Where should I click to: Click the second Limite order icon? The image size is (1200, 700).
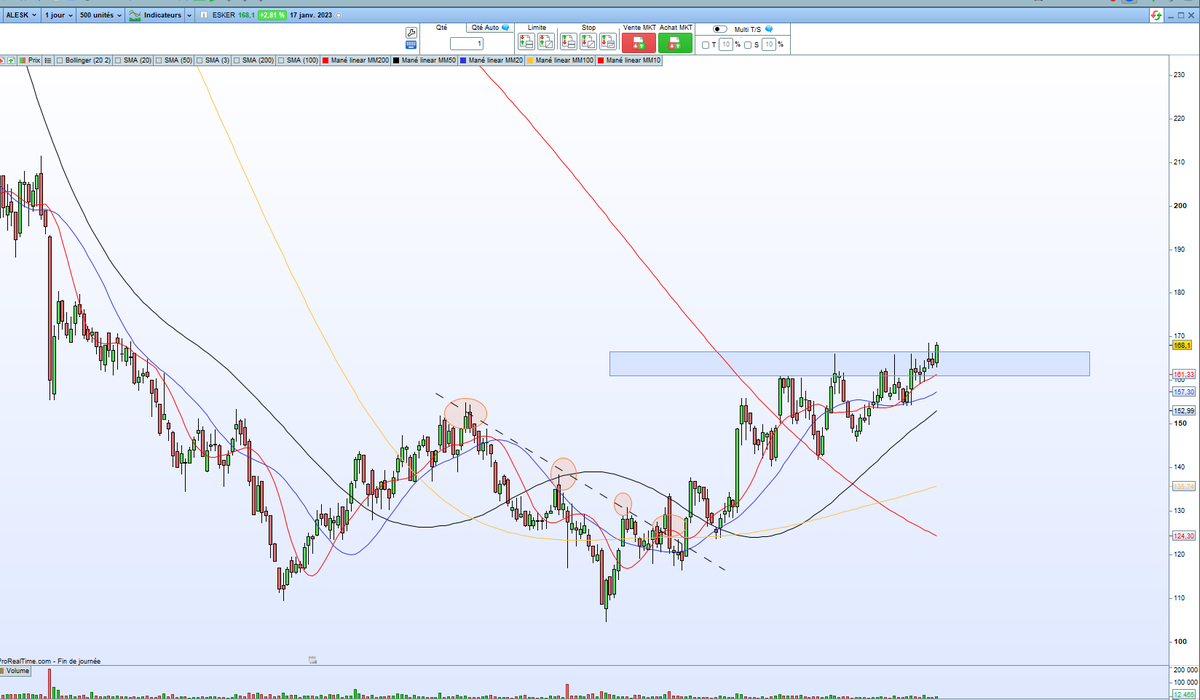545,42
